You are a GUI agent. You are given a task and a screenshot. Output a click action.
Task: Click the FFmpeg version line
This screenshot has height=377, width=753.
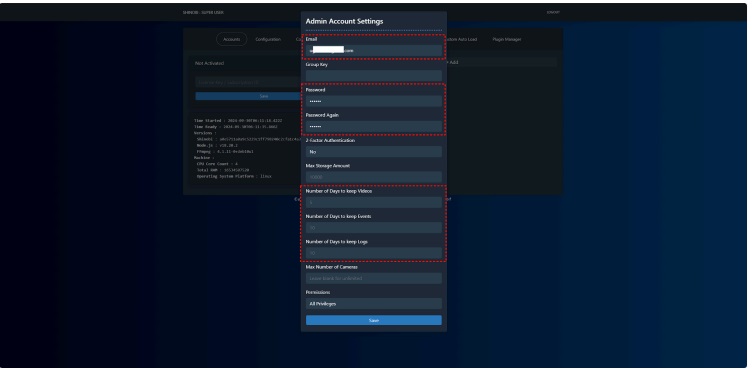pyautogui.click(x=225, y=151)
